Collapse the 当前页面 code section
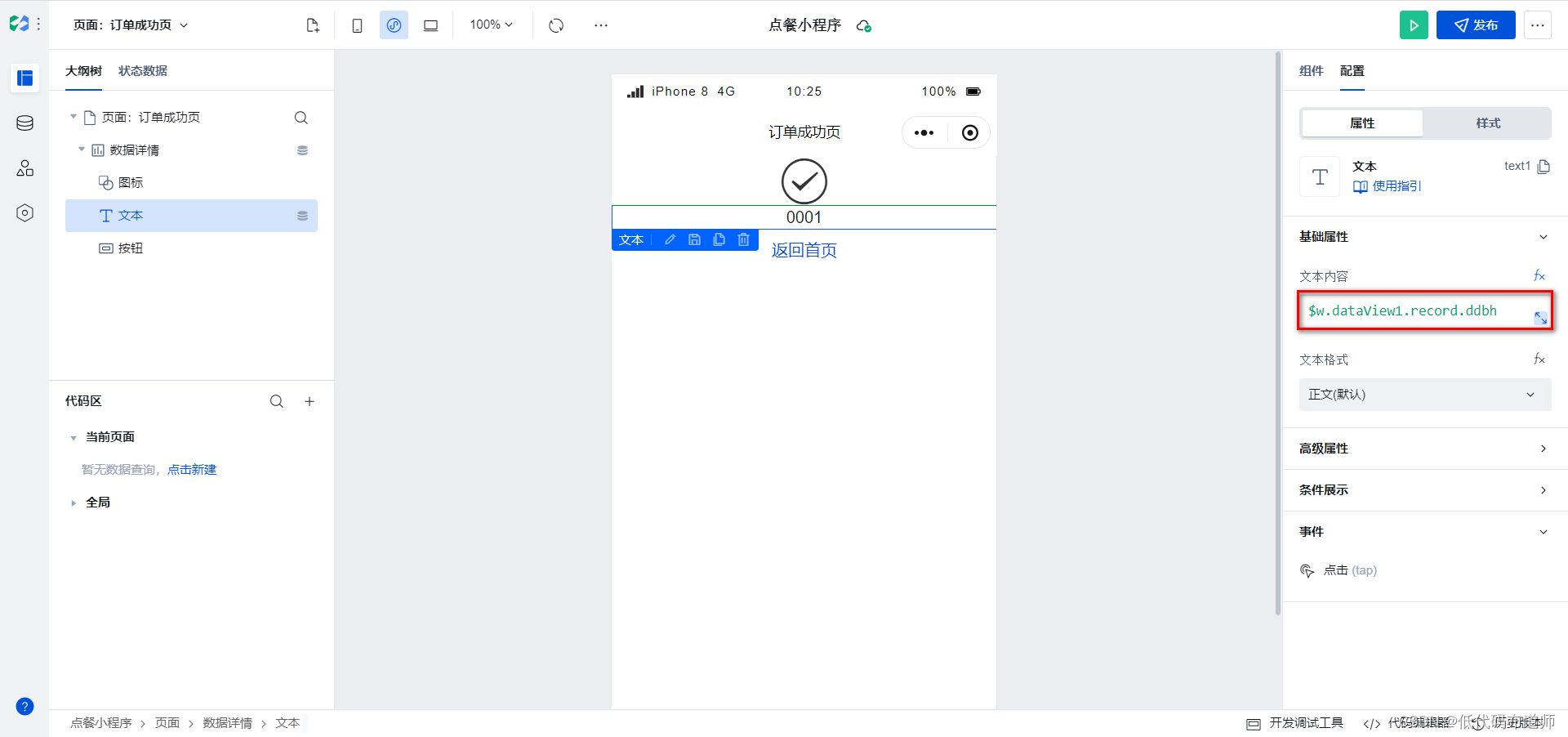1568x737 pixels. coord(73,438)
